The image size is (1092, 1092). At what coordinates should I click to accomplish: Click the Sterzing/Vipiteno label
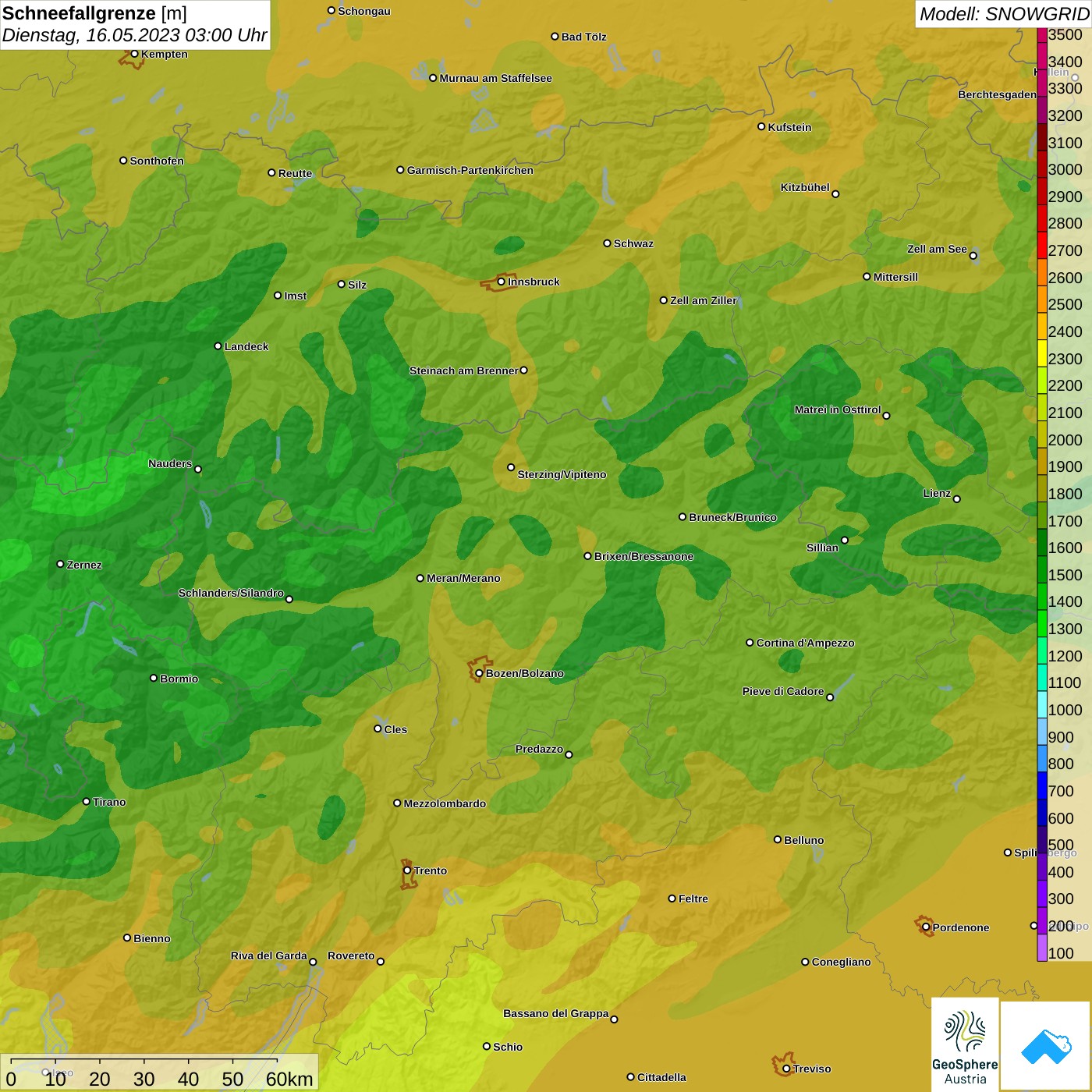562,474
